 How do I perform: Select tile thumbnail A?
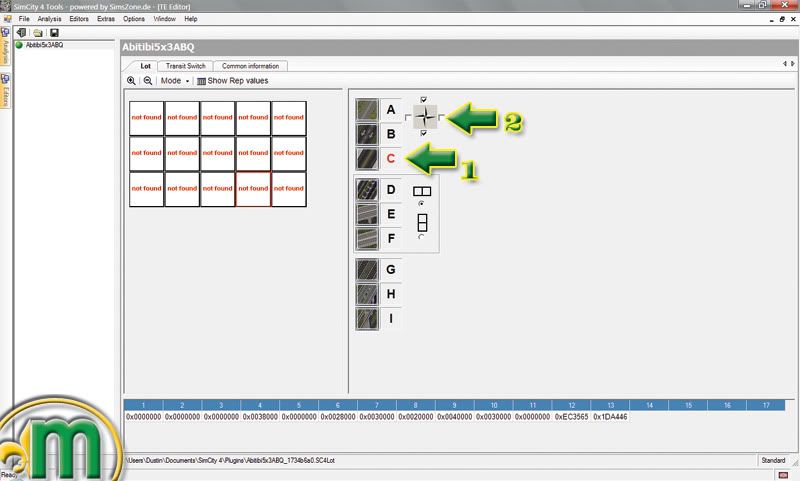[367, 110]
